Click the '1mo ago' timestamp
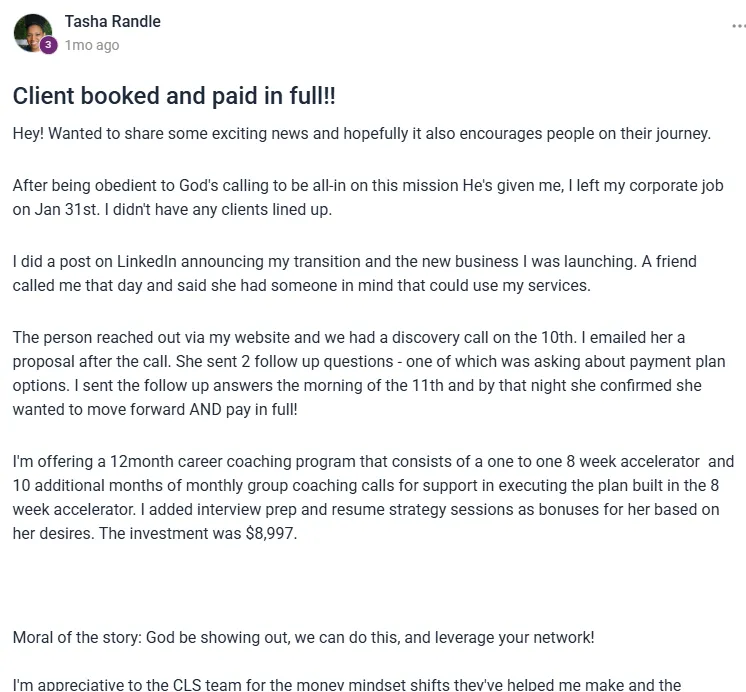The width and height of the screenshot is (746, 692). tap(92, 45)
